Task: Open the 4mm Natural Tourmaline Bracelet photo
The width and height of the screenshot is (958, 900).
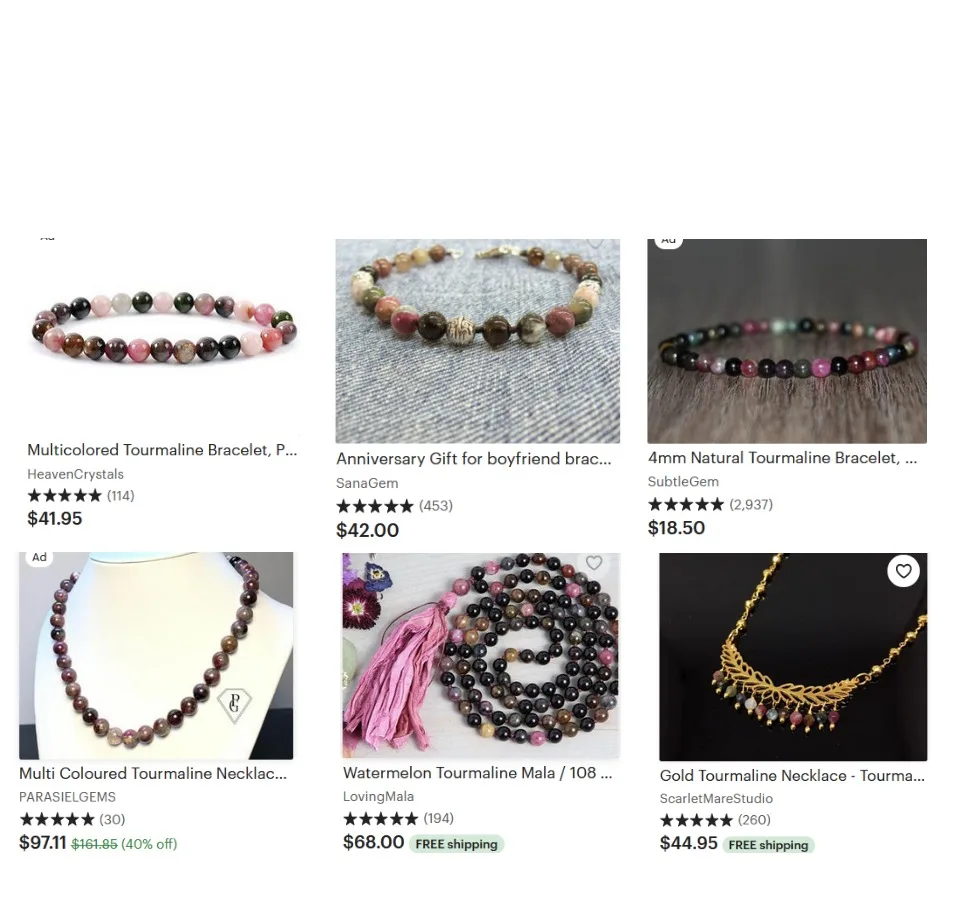Action: [x=787, y=341]
